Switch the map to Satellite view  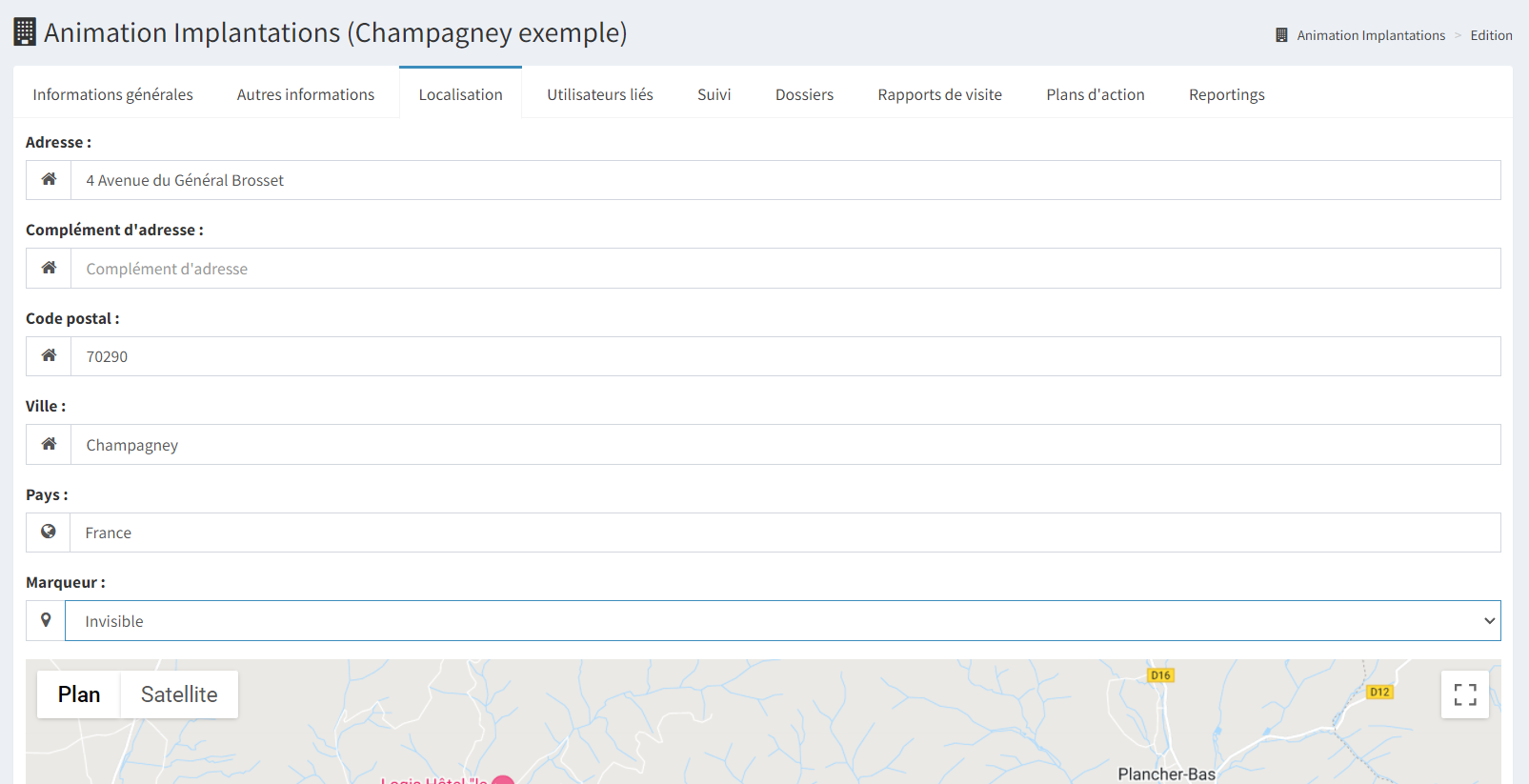pos(179,694)
